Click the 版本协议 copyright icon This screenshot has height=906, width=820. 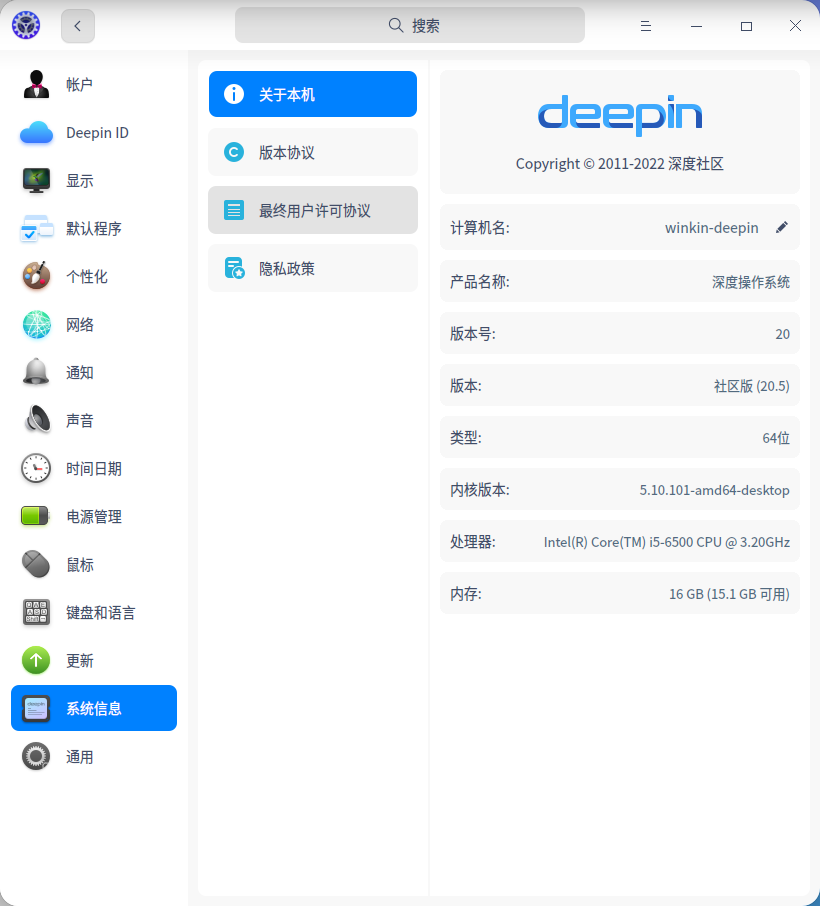234,152
